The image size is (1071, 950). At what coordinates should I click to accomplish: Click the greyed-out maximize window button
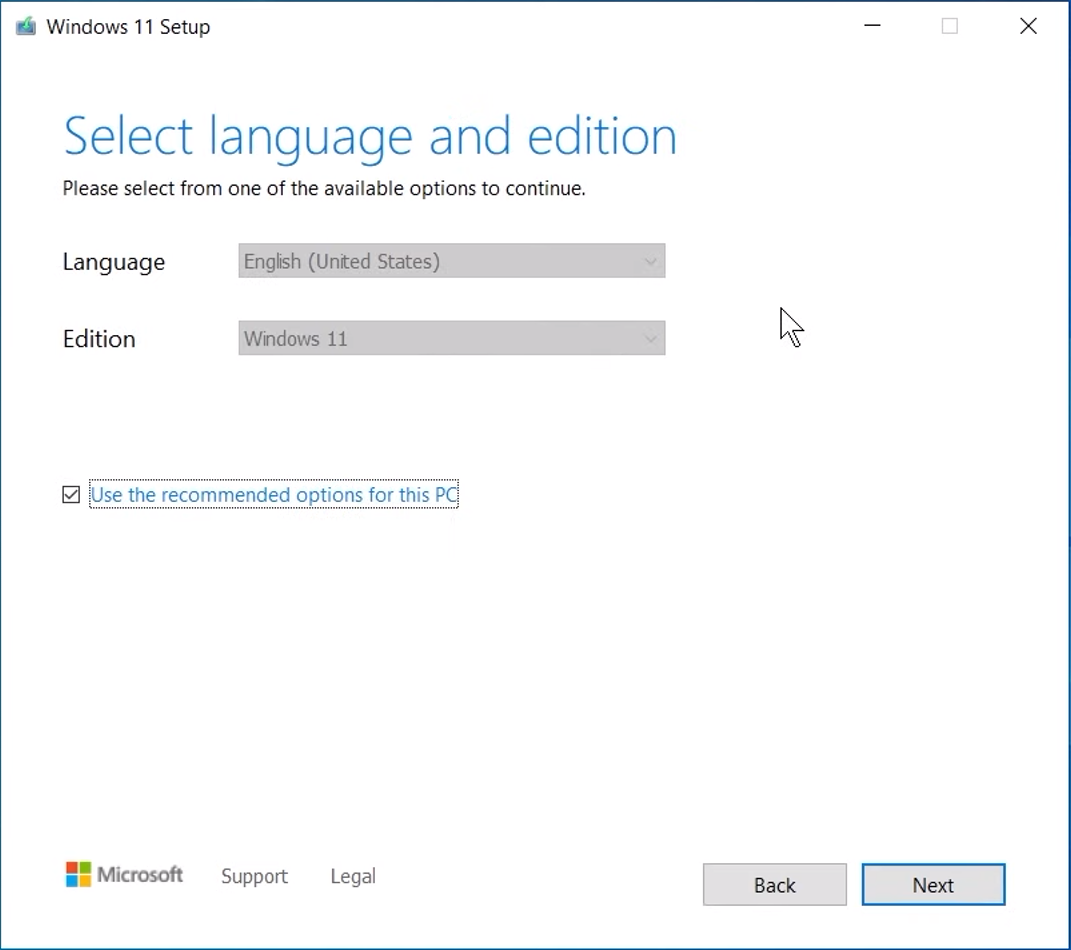click(x=950, y=27)
